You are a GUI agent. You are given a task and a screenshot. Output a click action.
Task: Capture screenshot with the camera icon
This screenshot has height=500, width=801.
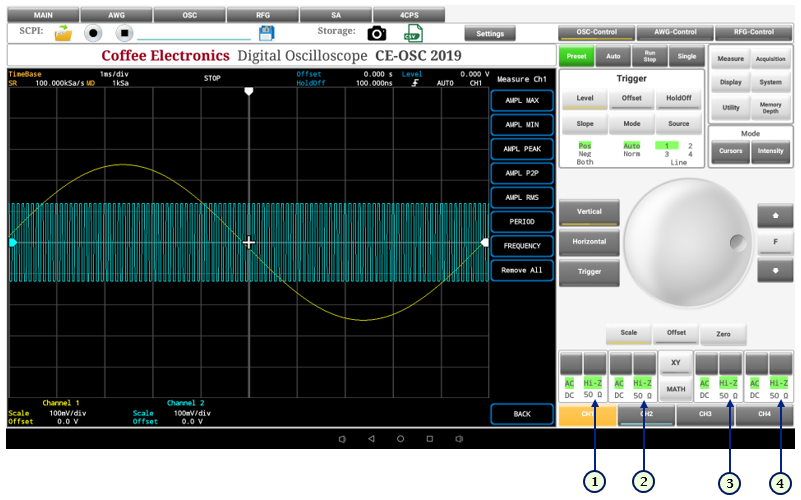(377, 33)
